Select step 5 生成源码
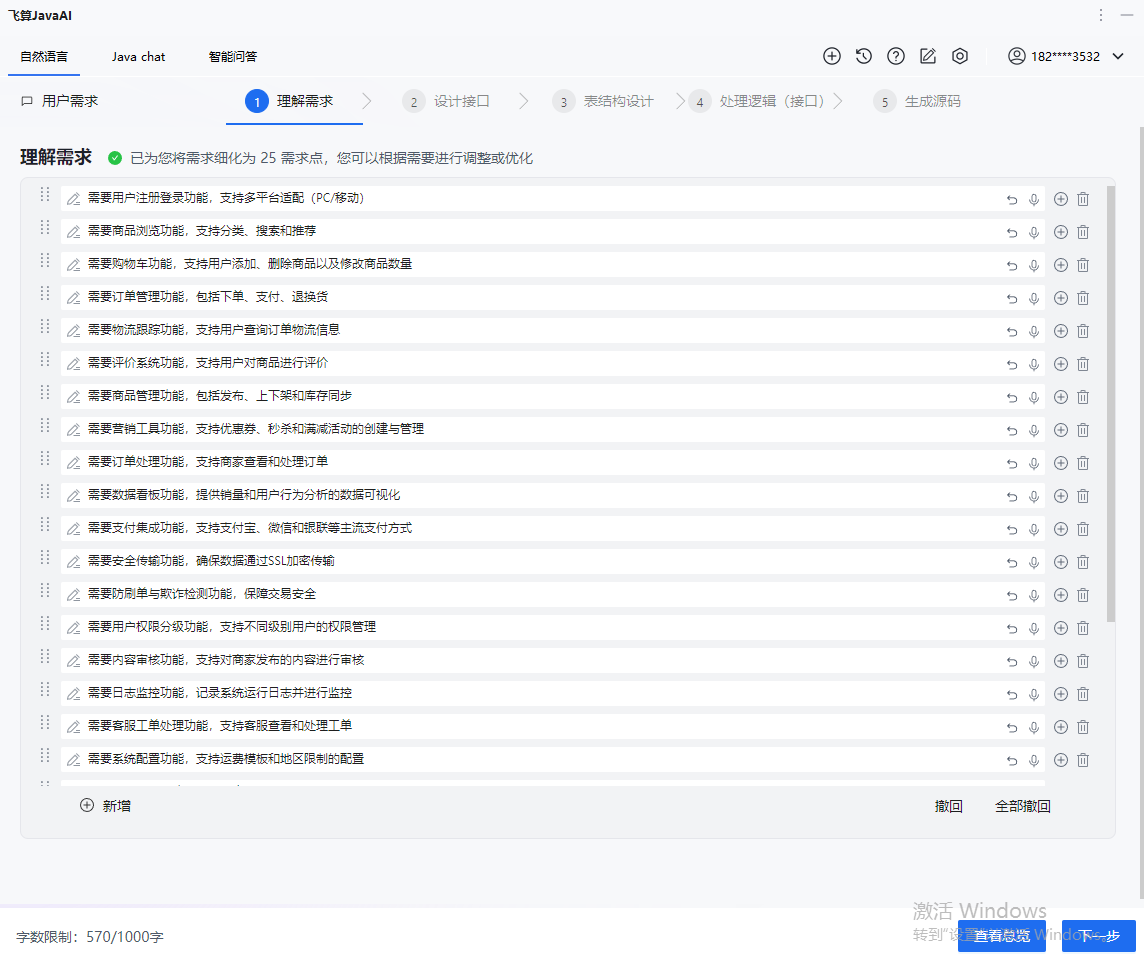The width and height of the screenshot is (1144, 955). point(917,101)
